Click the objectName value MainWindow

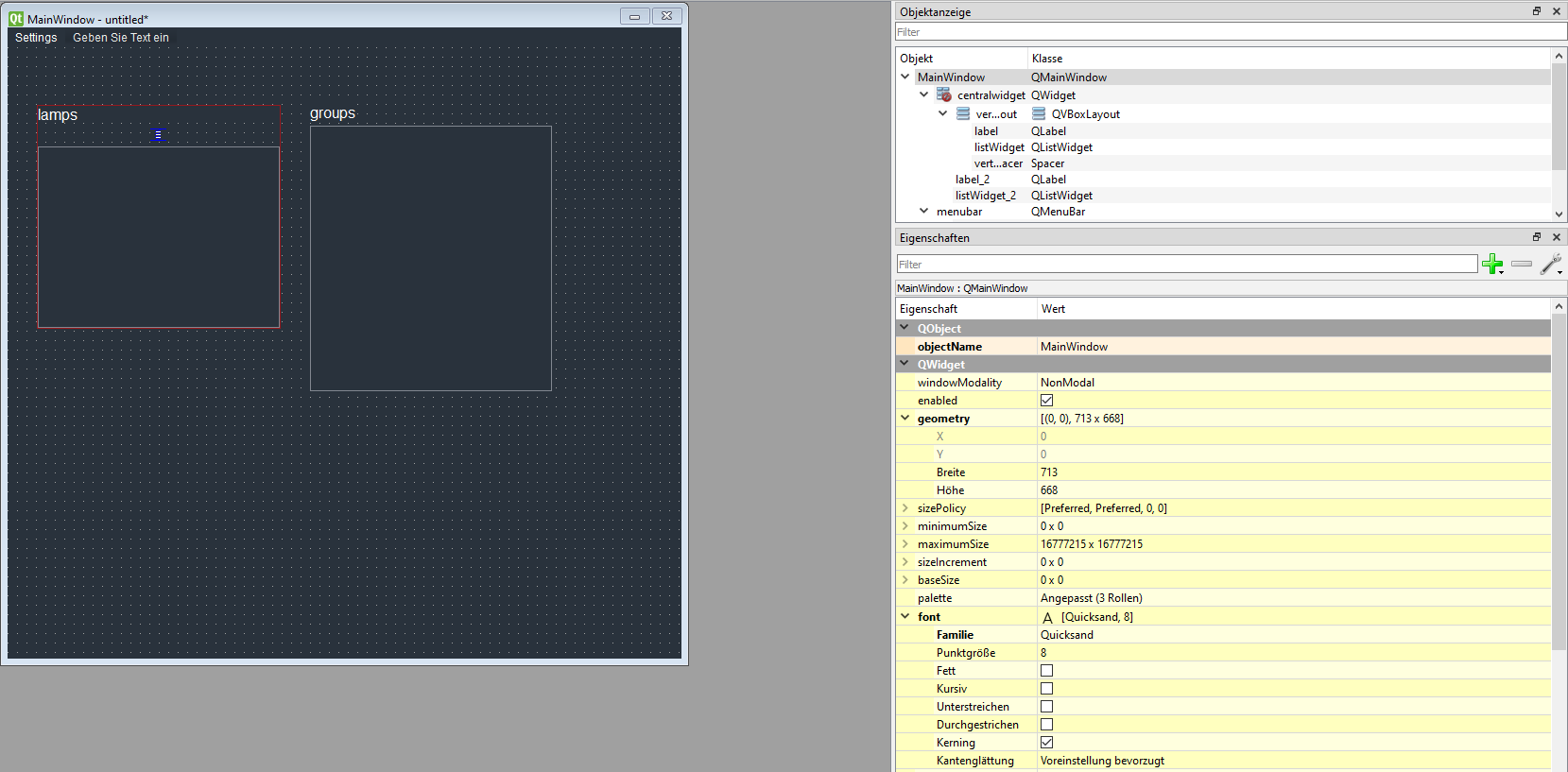(1294, 347)
